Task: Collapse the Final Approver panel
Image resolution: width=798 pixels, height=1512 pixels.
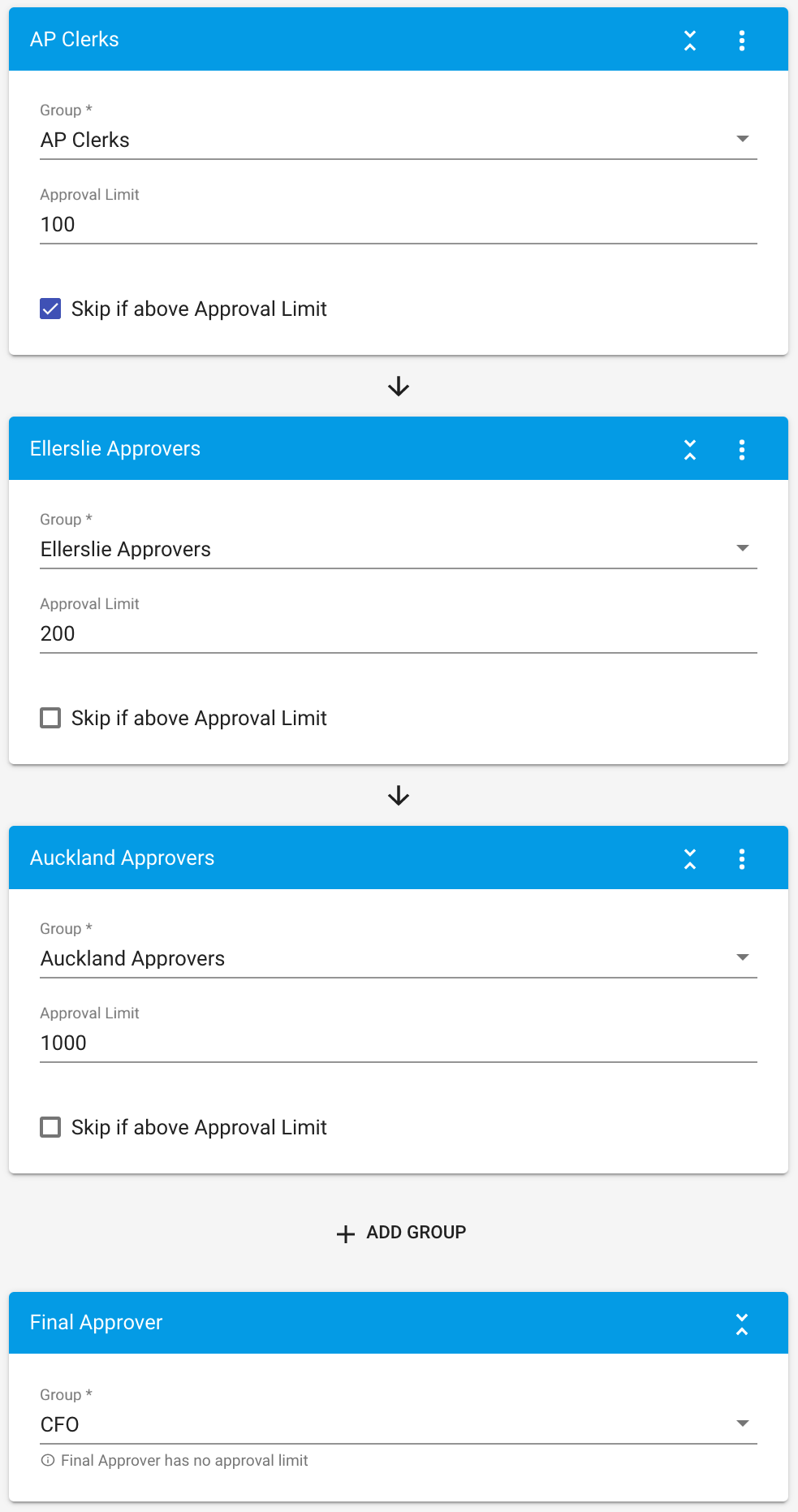Action: point(741,1323)
